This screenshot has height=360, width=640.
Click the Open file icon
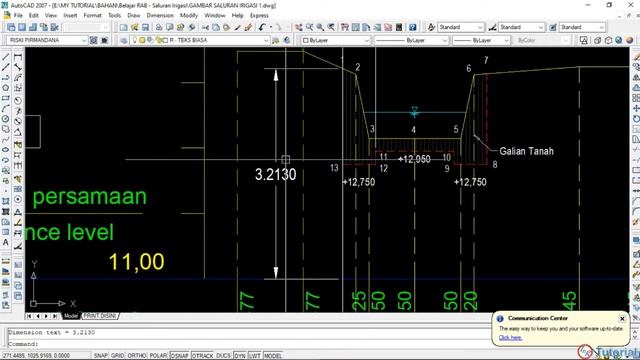click(135, 27)
